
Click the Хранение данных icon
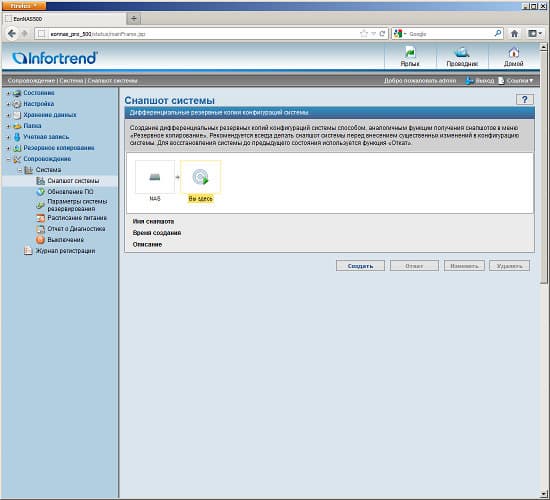tap(17, 115)
